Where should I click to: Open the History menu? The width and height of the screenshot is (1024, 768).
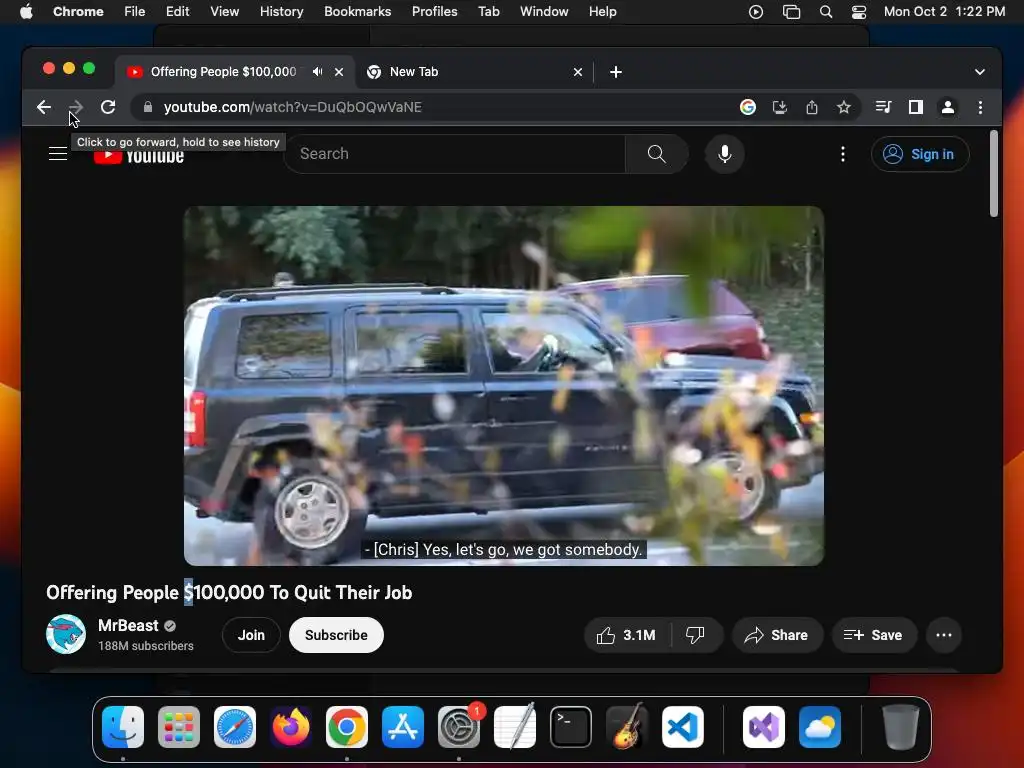(x=281, y=12)
